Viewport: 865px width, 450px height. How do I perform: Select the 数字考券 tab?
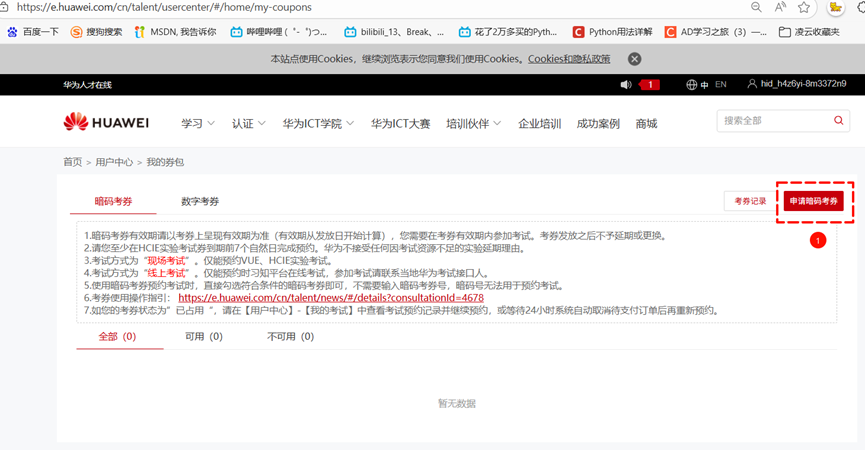coord(200,201)
